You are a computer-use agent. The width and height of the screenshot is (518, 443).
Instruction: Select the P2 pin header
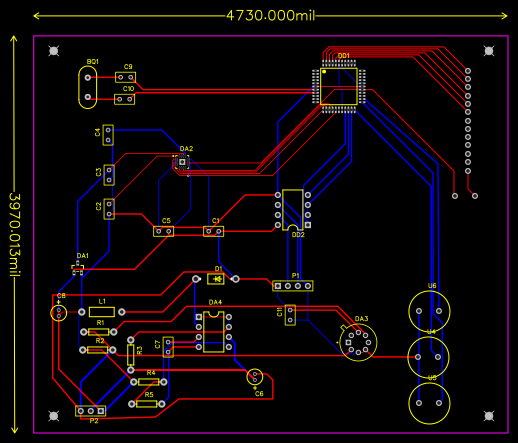(x=91, y=411)
